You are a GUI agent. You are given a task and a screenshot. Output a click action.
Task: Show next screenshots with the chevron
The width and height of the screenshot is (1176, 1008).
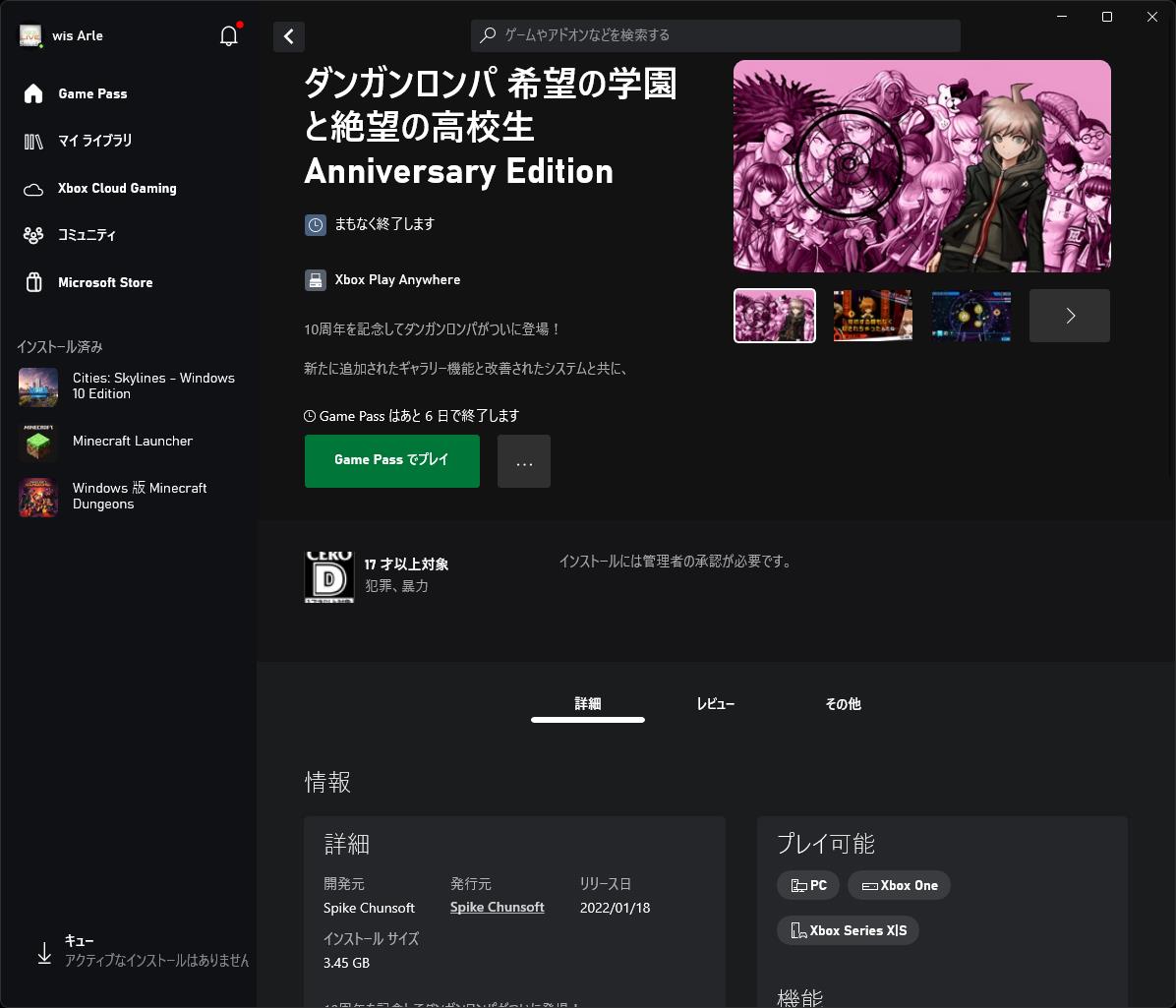point(1069,315)
